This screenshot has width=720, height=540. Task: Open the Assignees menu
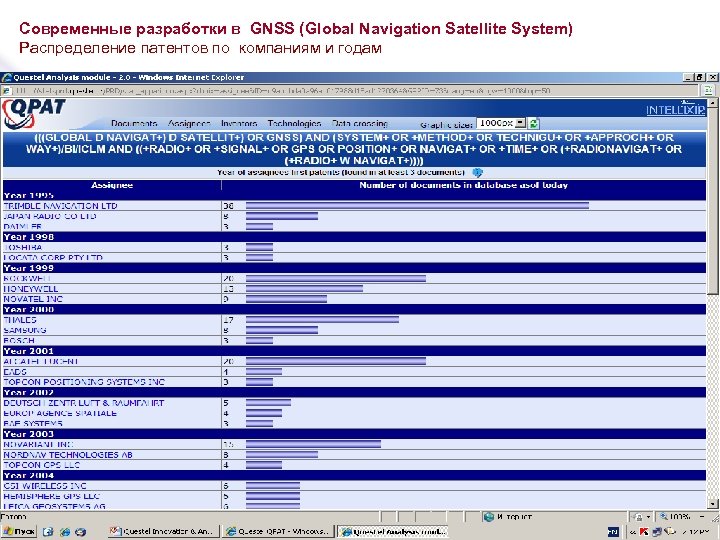[x=189, y=124]
